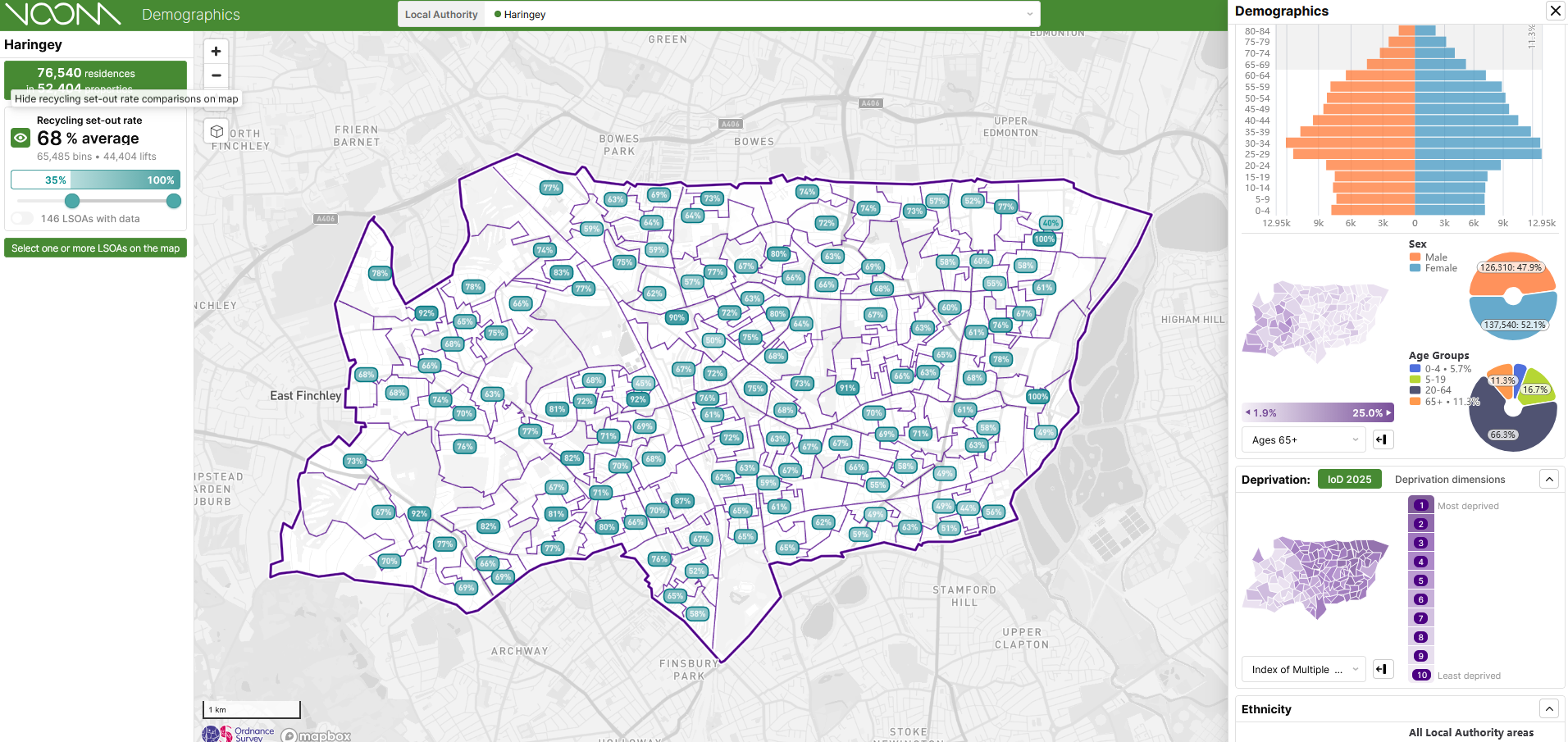Enable the 146 LSOAs with data toggle
Screen dimensions: 1568x742
21,218
